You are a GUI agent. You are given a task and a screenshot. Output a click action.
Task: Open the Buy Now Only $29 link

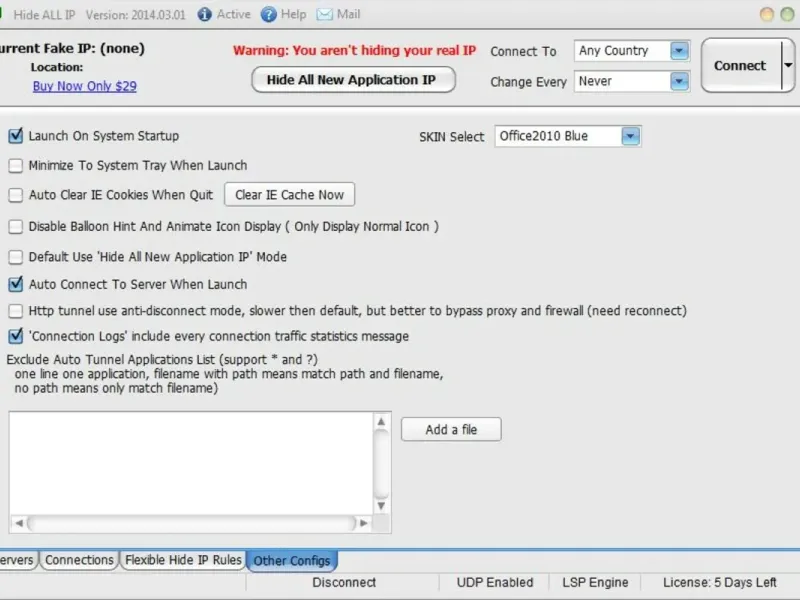tap(85, 86)
